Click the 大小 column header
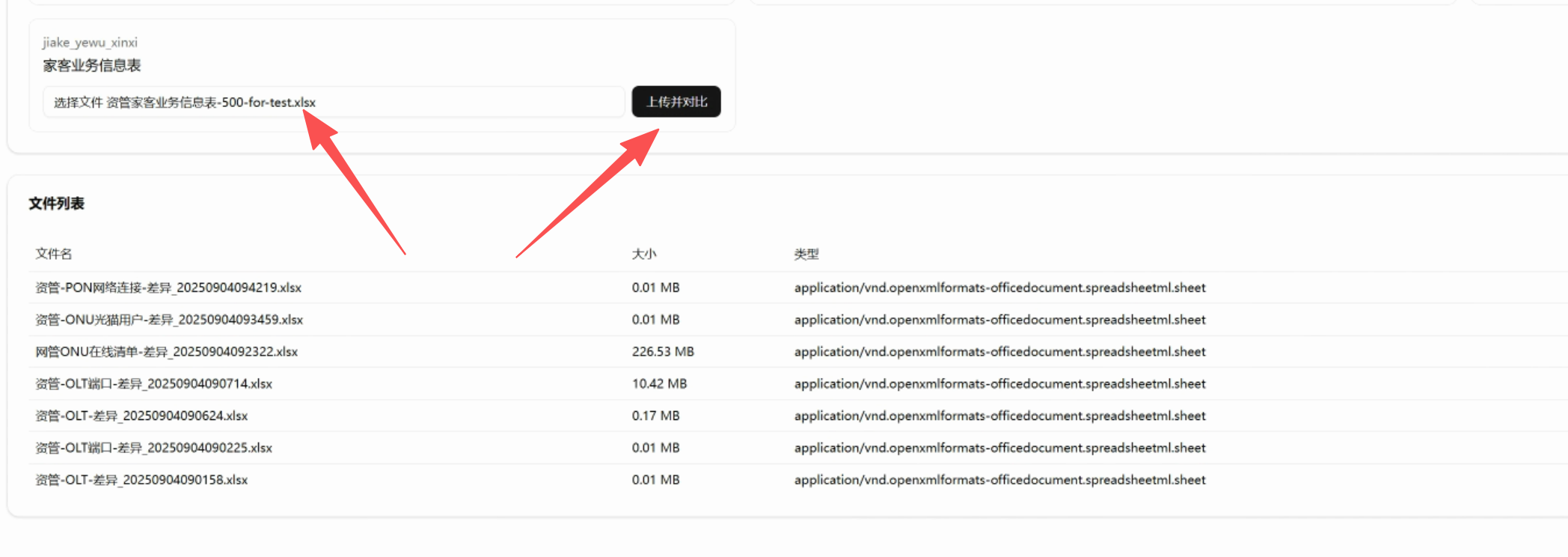 (x=643, y=254)
